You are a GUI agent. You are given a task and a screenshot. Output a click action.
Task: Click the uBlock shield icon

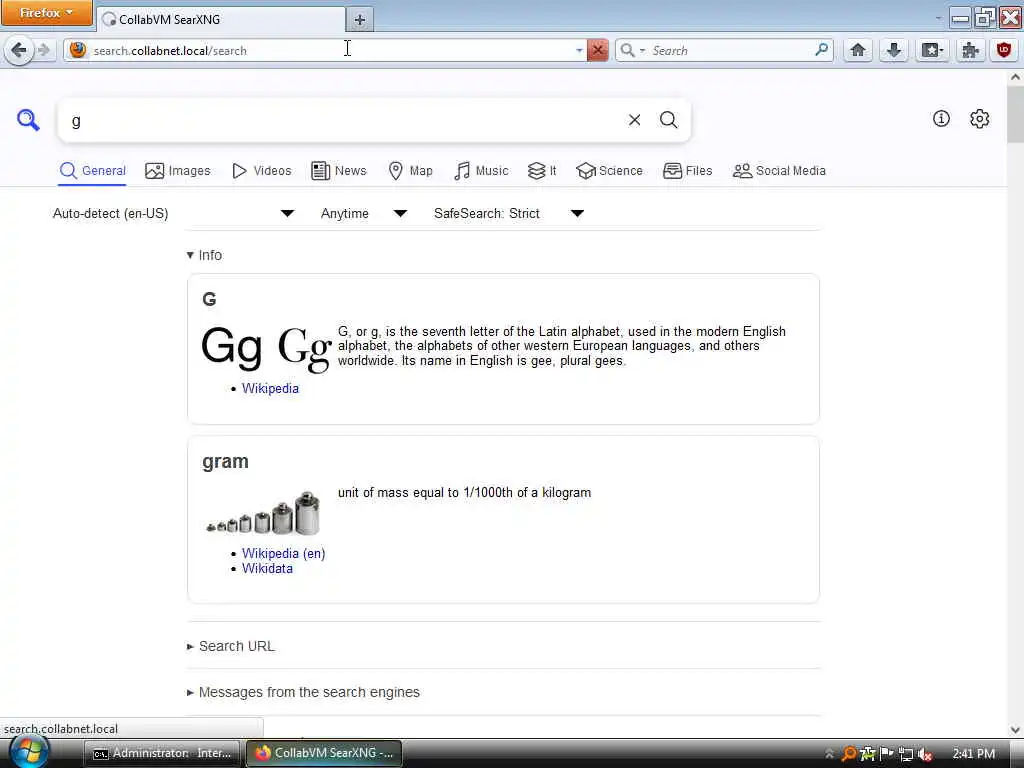pyautogui.click(x=1005, y=50)
